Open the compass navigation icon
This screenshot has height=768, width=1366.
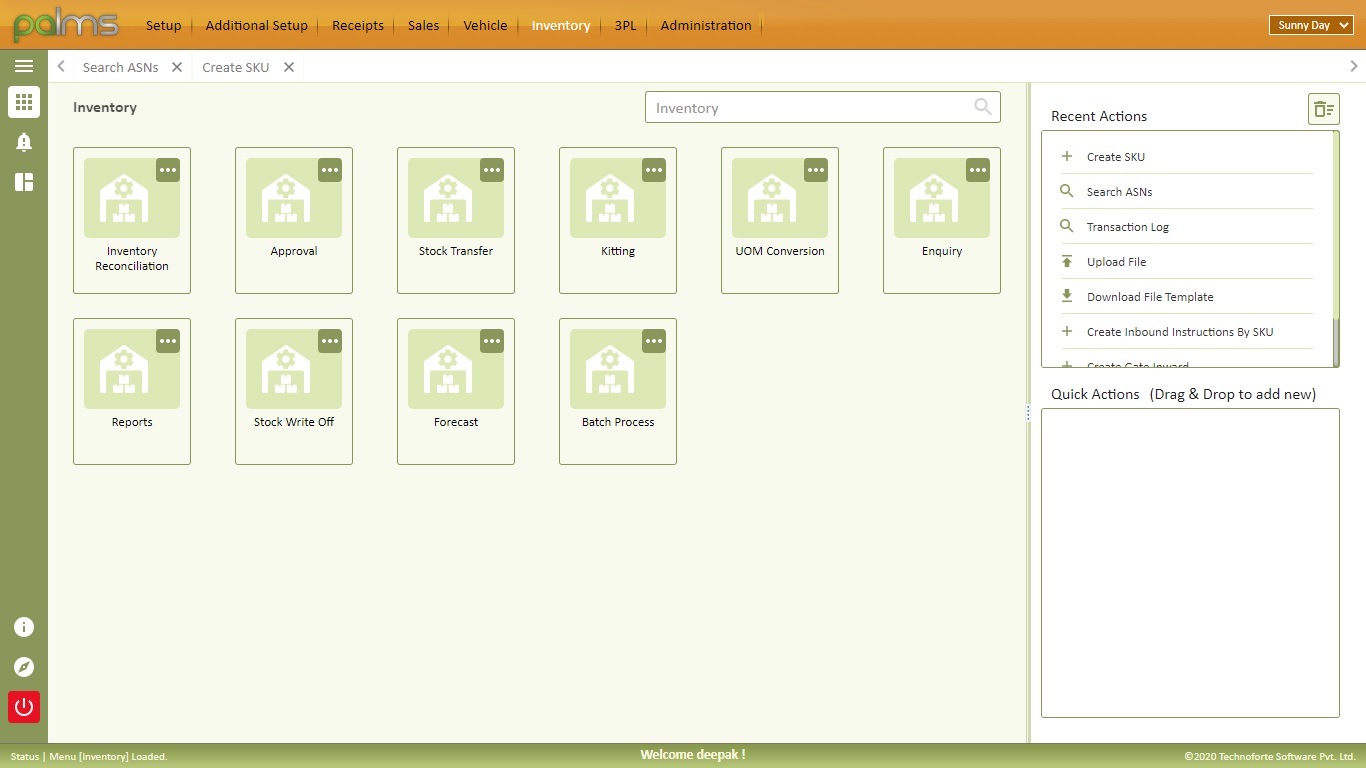(24, 667)
